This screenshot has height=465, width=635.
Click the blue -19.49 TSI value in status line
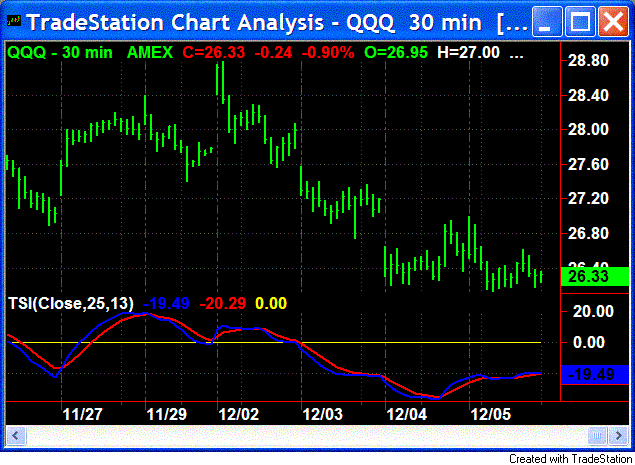166,303
